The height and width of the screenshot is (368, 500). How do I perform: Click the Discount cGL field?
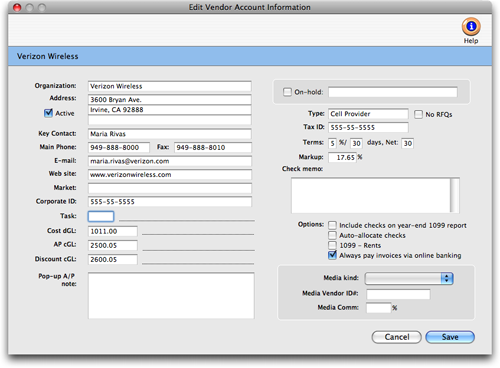click(113, 259)
